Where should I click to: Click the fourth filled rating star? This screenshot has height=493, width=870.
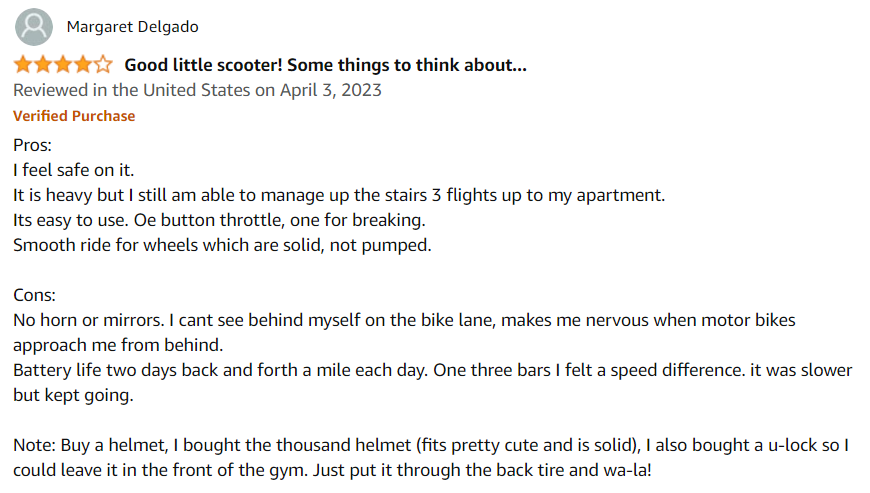click(x=83, y=65)
